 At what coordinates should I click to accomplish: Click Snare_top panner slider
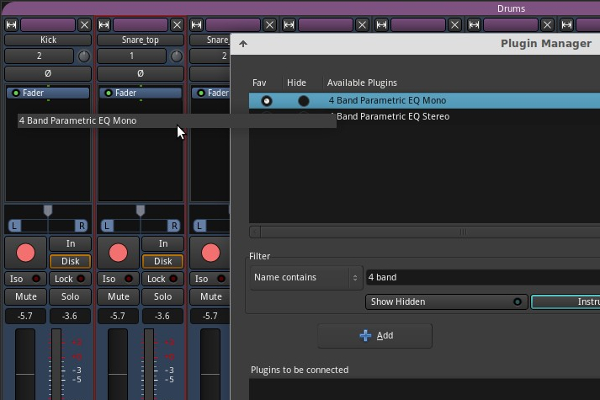tap(140, 220)
